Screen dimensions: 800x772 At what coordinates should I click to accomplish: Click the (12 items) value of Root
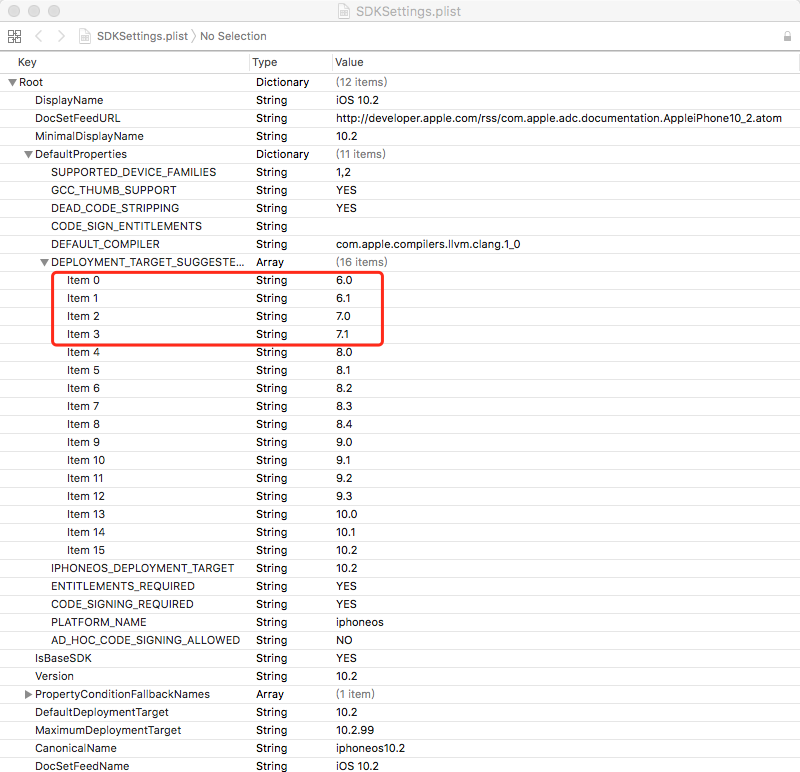[x=361, y=82]
